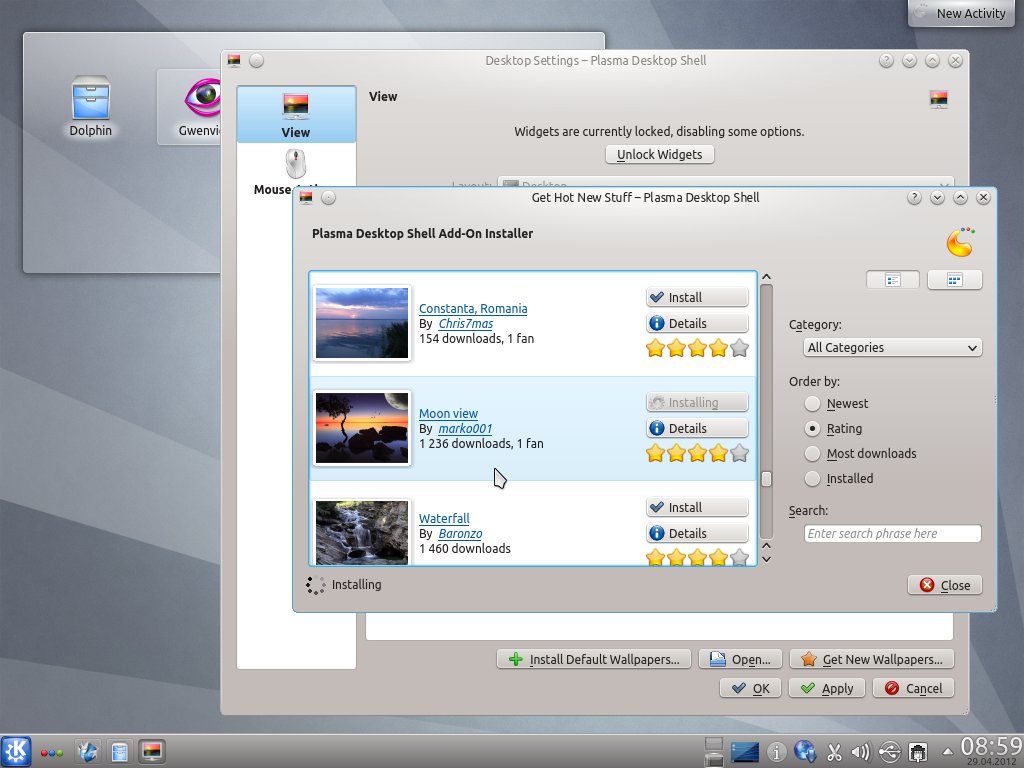Open the Dolphin file manager panel launcher
Screen dimensions: 1024x768
tap(120, 752)
